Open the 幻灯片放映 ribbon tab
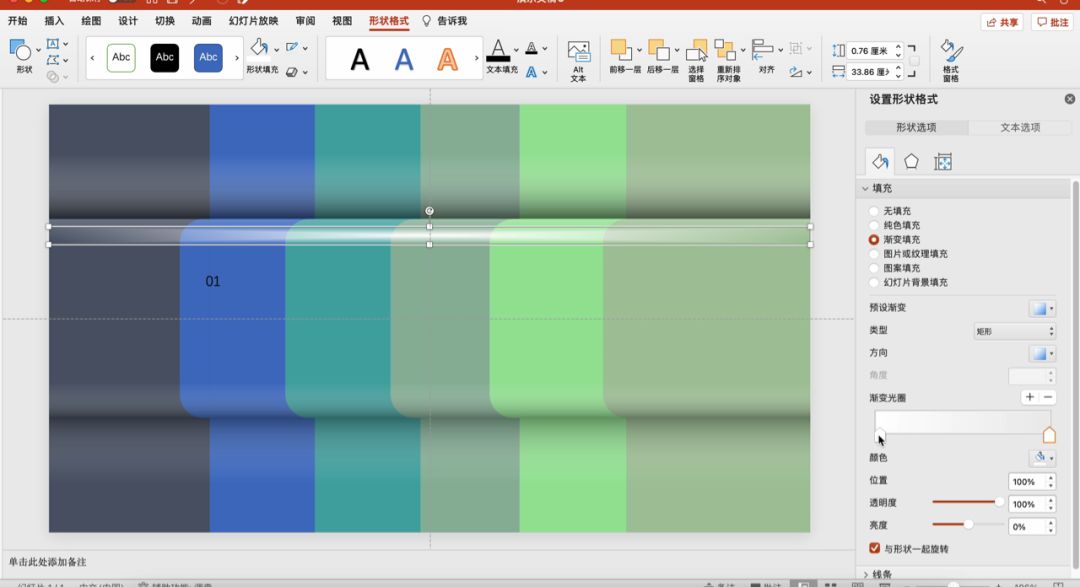This screenshot has width=1080, height=587. click(x=253, y=21)
